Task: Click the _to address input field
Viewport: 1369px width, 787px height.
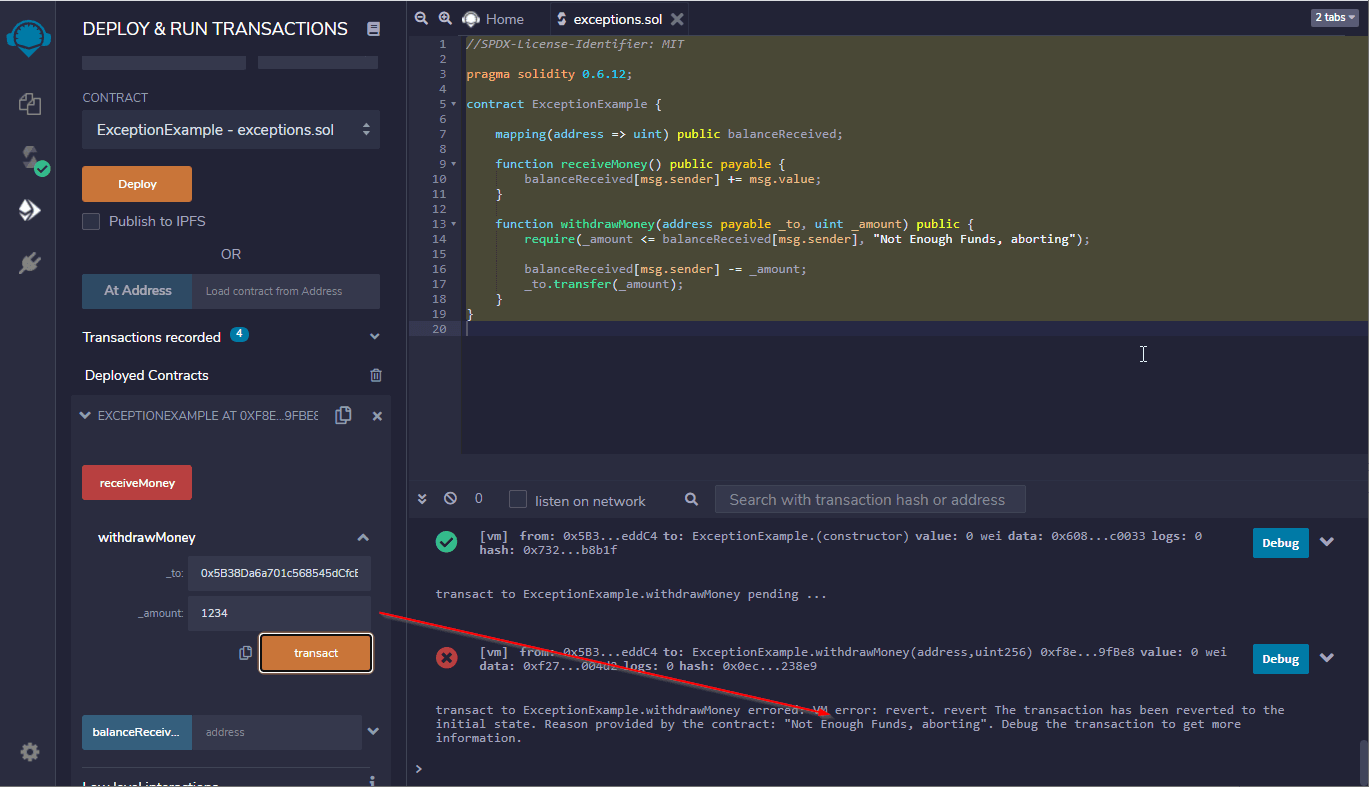Action: pos(279,574)
